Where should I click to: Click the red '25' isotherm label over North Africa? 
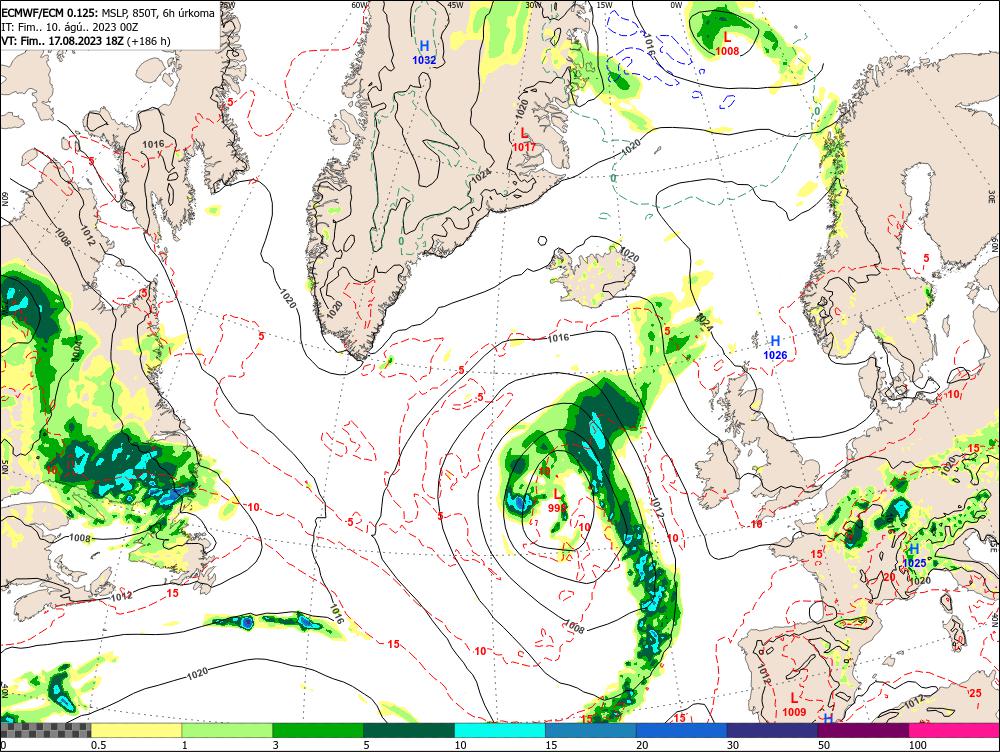pos(975,693)
